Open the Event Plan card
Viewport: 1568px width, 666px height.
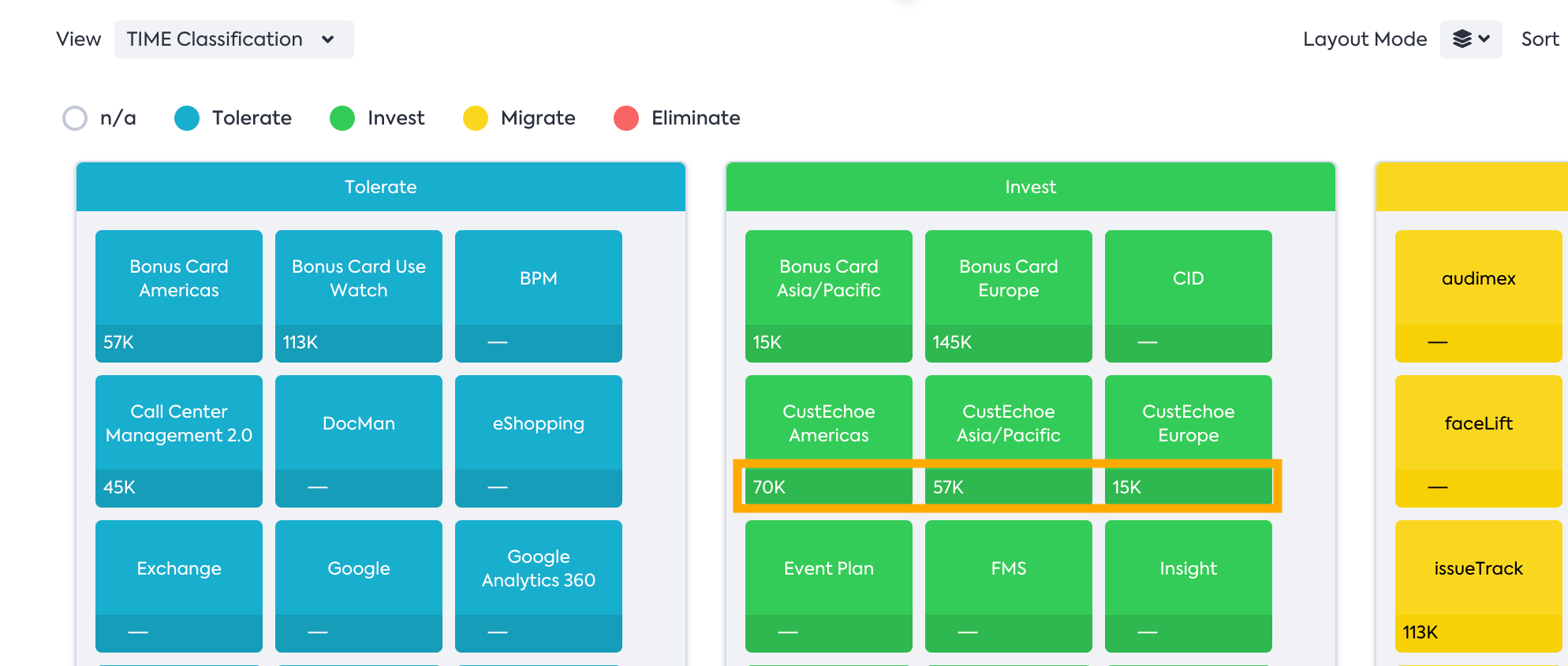tap(829, 586)
